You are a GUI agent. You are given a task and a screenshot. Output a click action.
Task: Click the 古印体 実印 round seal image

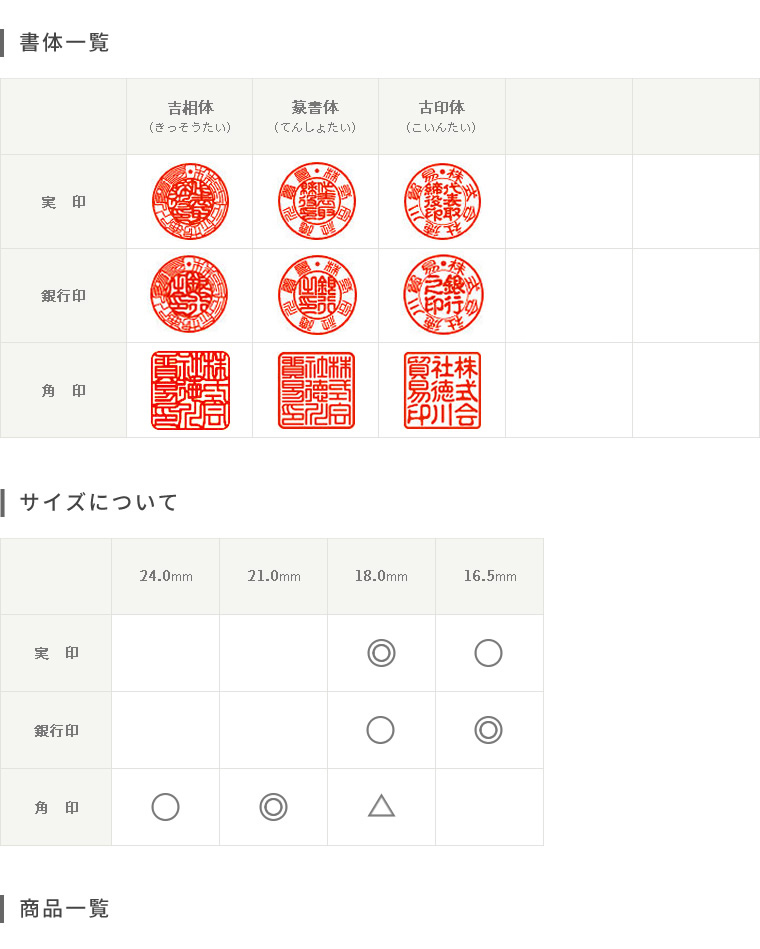pos(442,202)
